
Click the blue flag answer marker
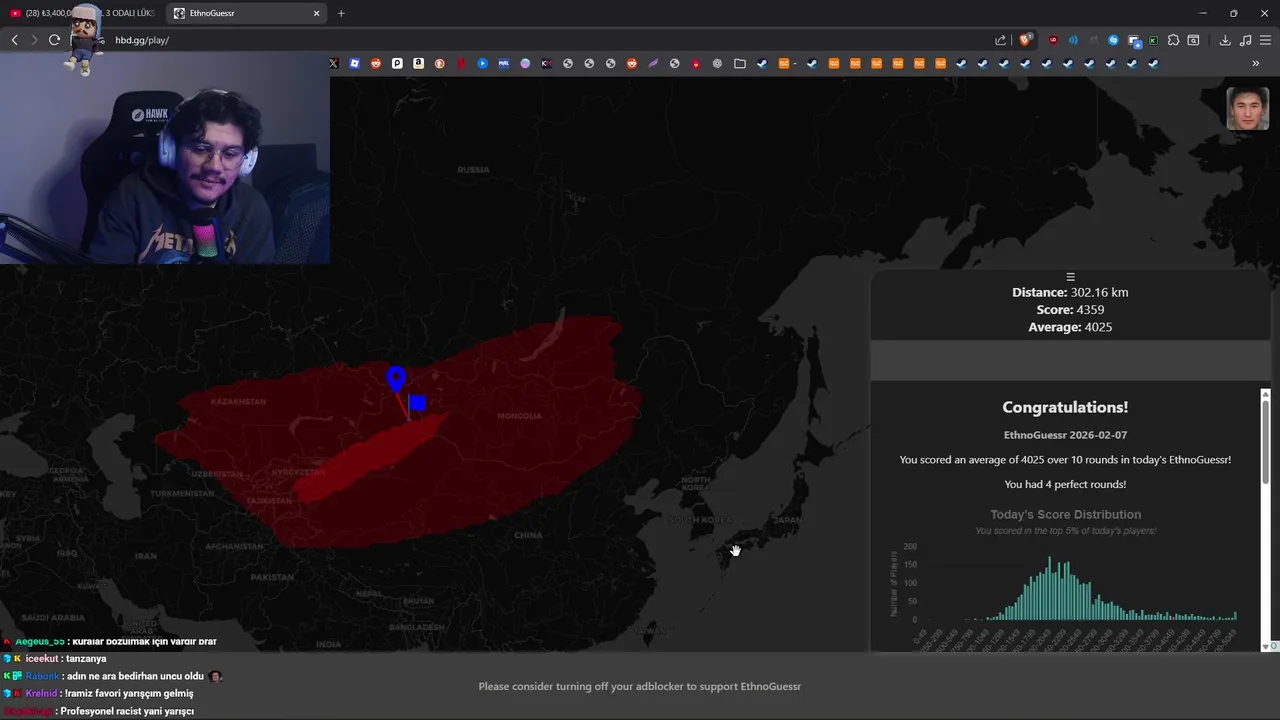click(417, 403)
